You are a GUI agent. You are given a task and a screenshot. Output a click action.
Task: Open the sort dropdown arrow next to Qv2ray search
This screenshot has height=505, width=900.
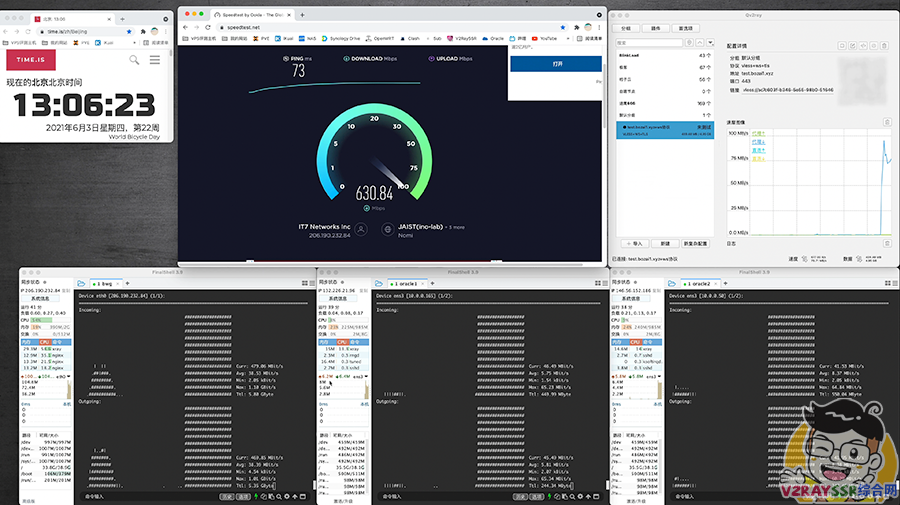(712, 45)
